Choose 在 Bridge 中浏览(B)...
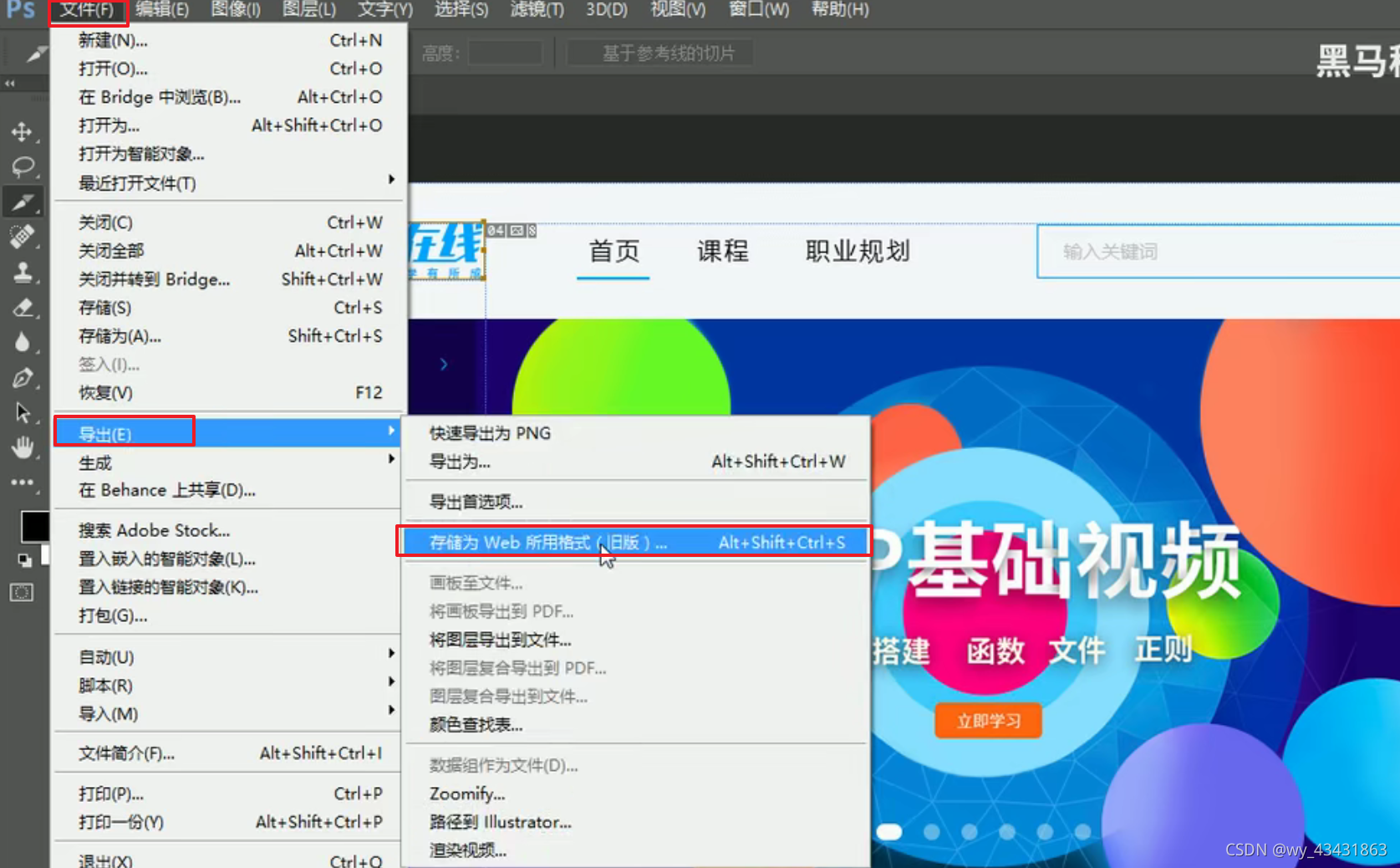Screen dimensions: 1400x868 pyautogui.click(x=227, y=97)
